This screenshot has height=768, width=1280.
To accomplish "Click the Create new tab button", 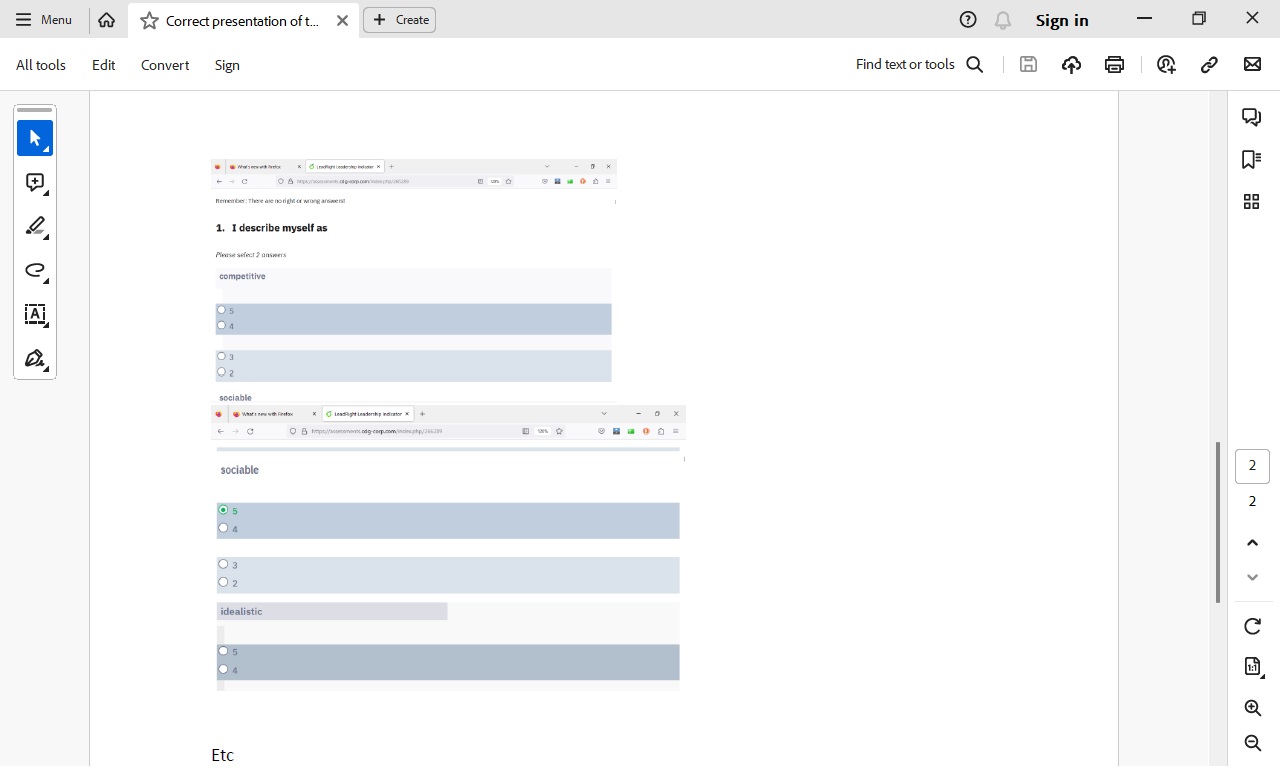I will point(400,20).
